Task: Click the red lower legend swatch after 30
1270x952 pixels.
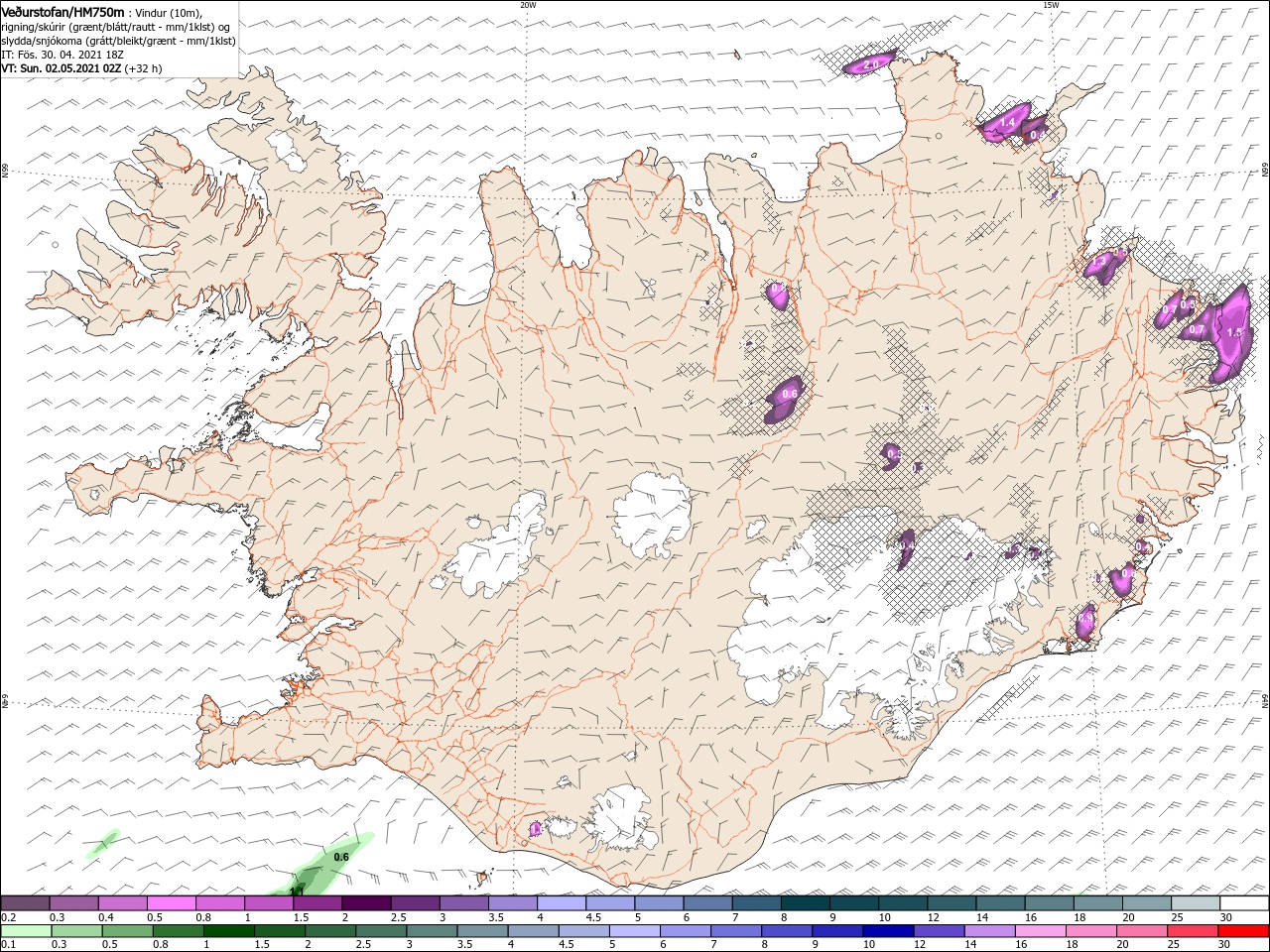Action: click(1244, 931)
